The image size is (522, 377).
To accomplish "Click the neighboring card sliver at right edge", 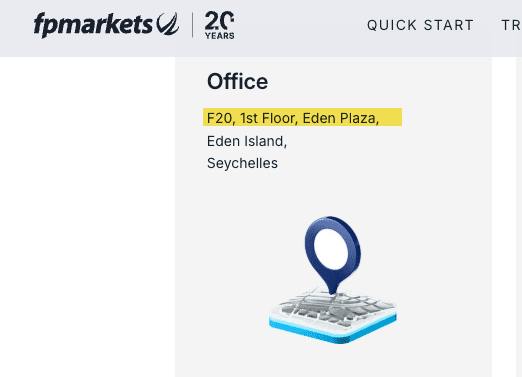I will [519, 217].
